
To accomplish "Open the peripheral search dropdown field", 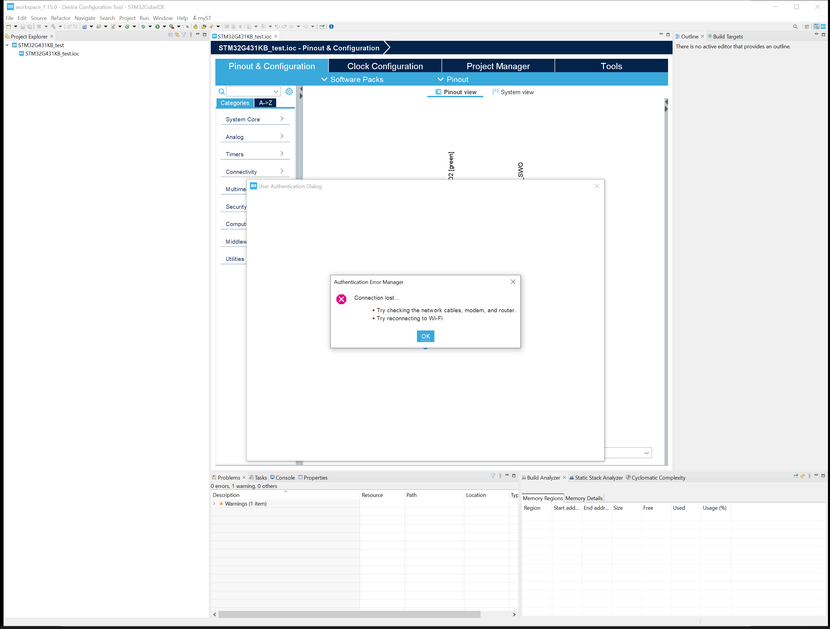I will point(253,92).
